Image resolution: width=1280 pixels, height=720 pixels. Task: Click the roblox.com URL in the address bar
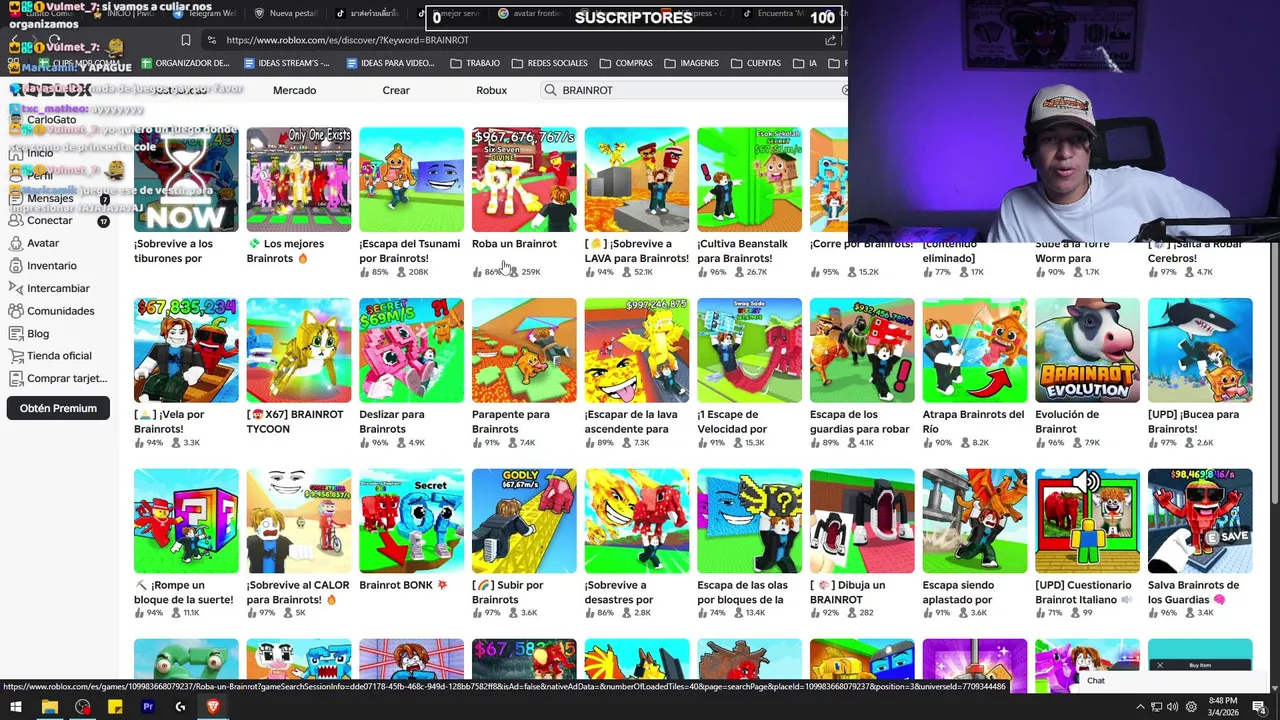pos(347,40)
